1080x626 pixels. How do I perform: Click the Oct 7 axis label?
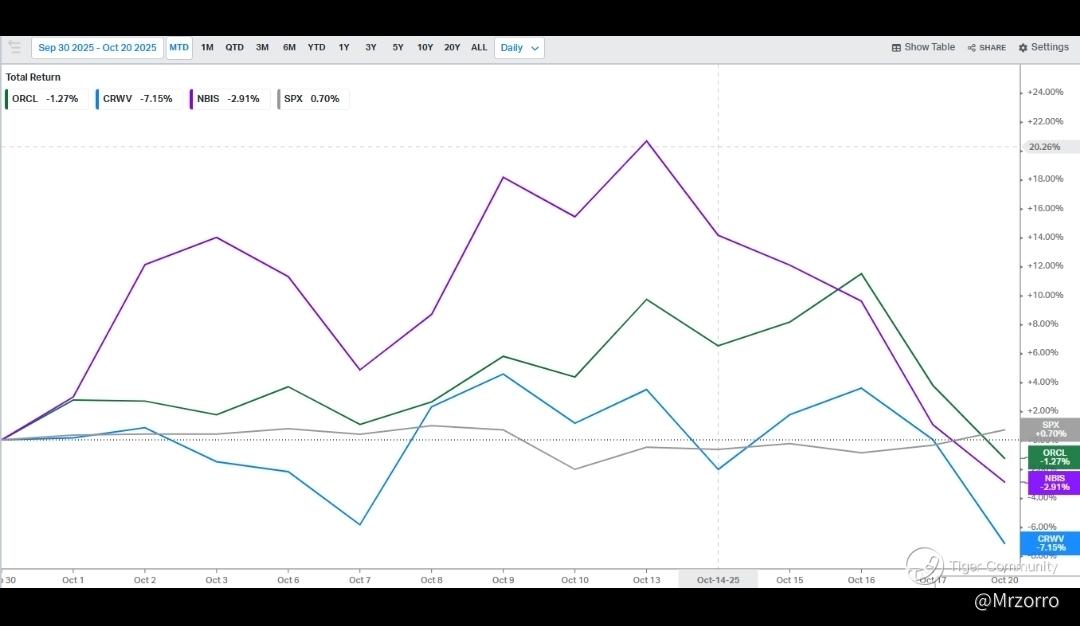(x=360, y=580)
